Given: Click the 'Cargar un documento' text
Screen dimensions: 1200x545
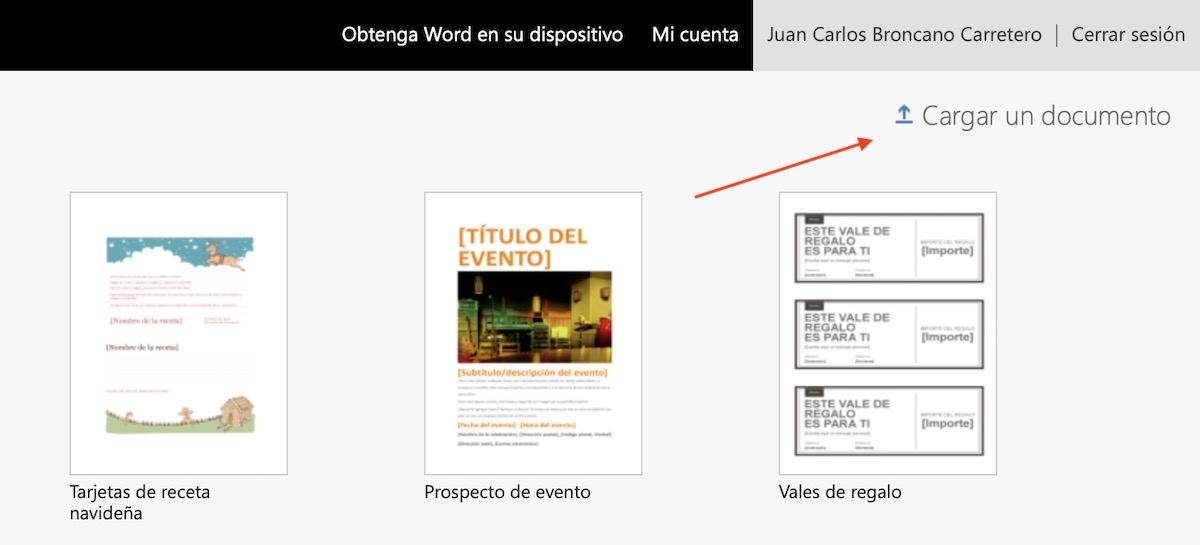Looking at the screenshot, I should click(x=1045, y=116).
